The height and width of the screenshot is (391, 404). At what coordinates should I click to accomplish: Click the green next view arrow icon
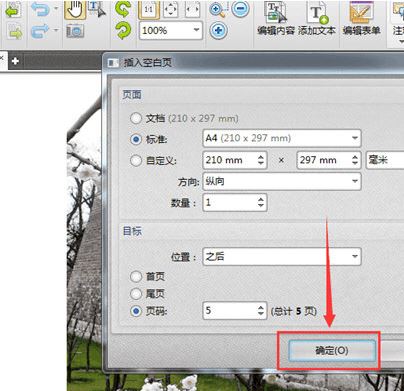(x=14, y=32)
